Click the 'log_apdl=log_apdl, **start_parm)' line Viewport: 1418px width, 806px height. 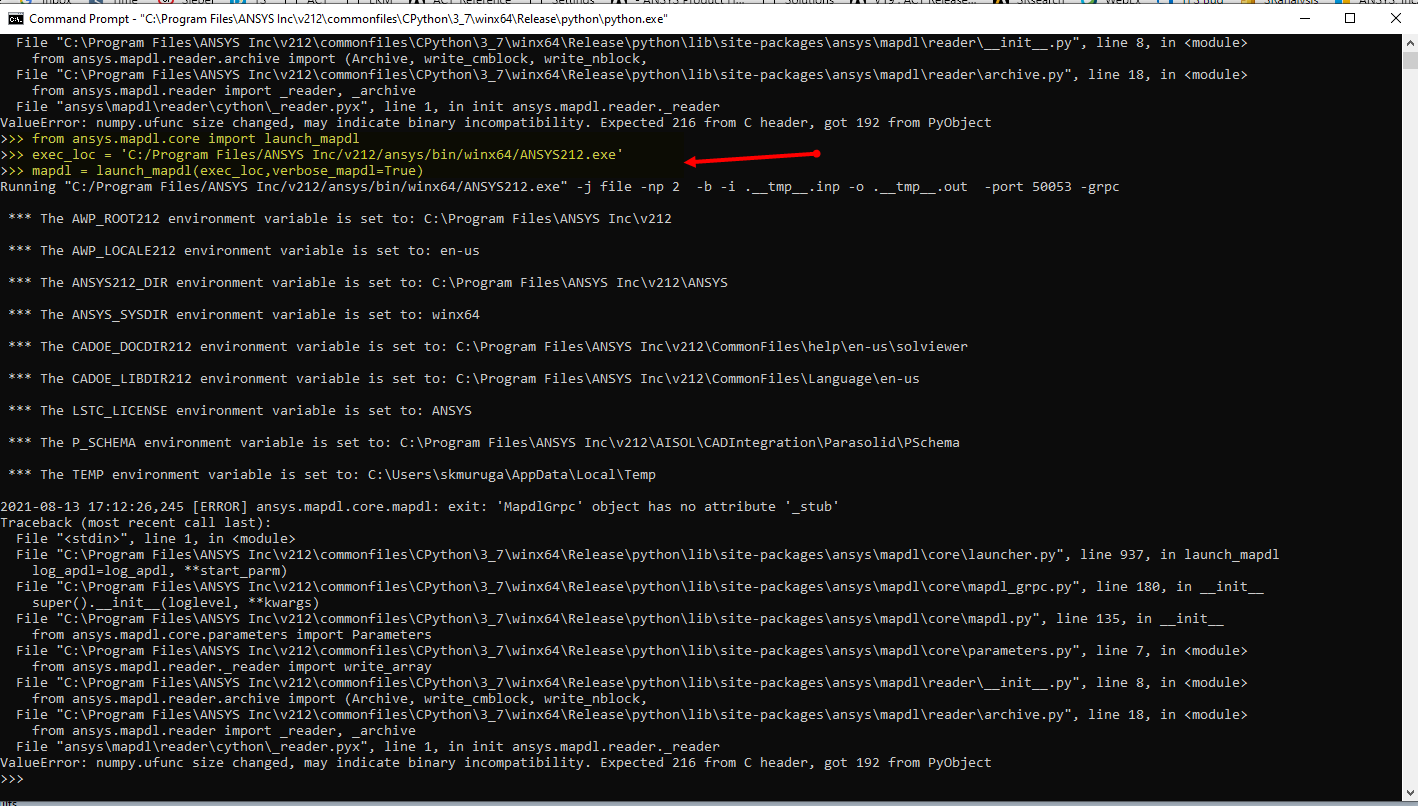[x=160, y=571]
